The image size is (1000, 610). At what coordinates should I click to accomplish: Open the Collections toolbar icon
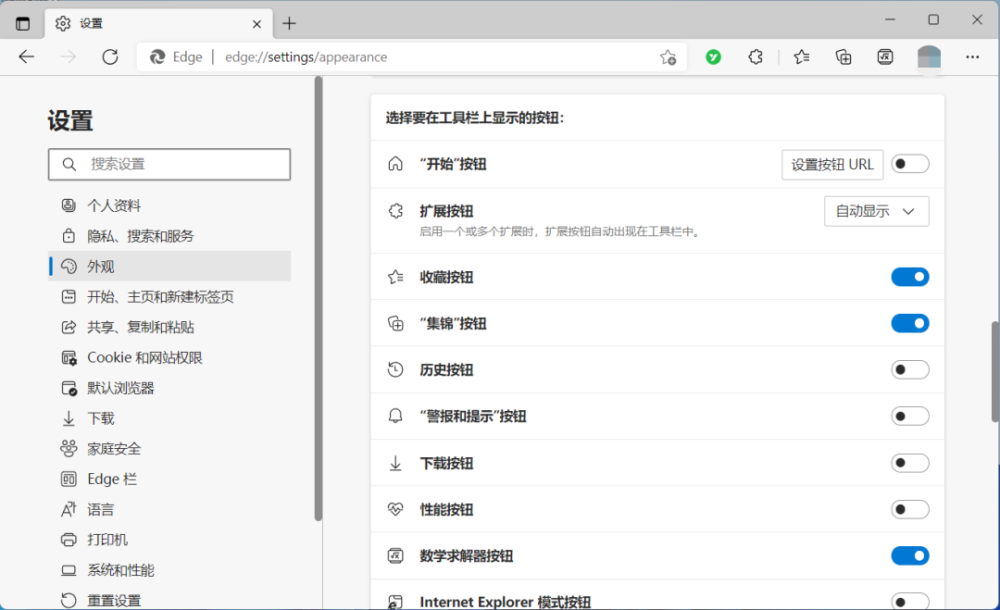843,57
